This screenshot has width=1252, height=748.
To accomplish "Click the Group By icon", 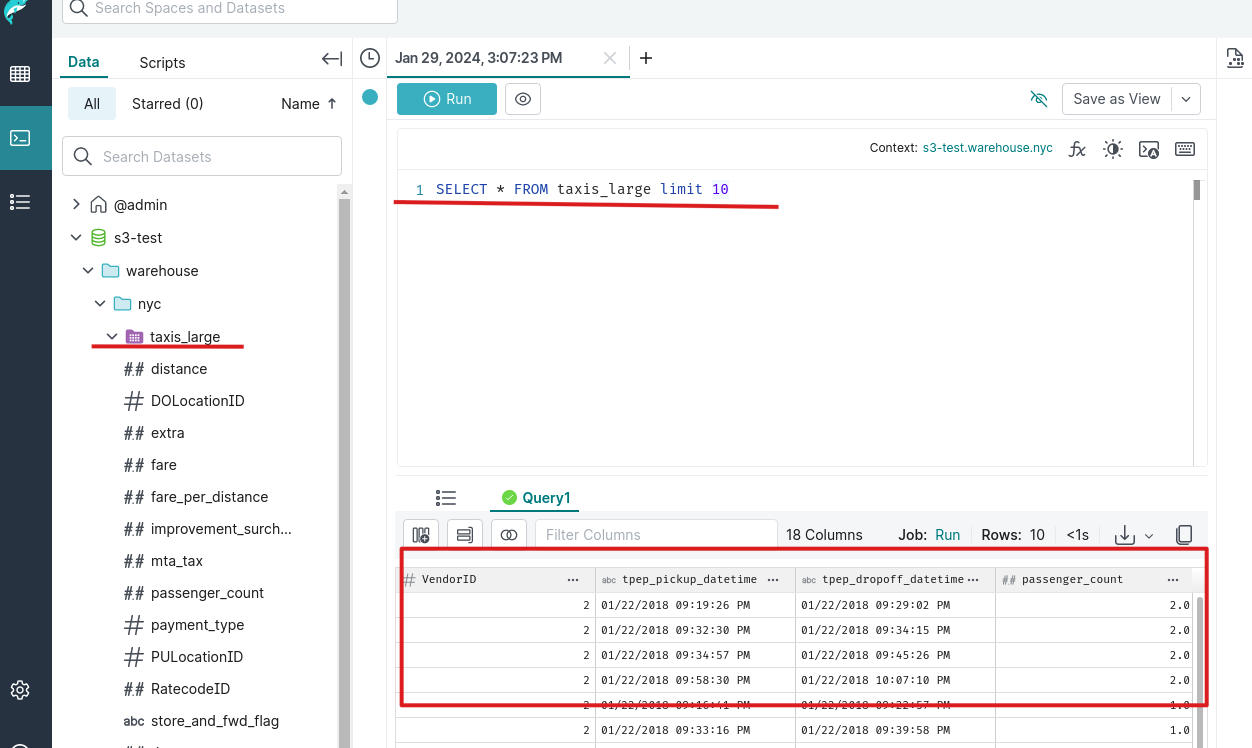I will click(465, 535).
